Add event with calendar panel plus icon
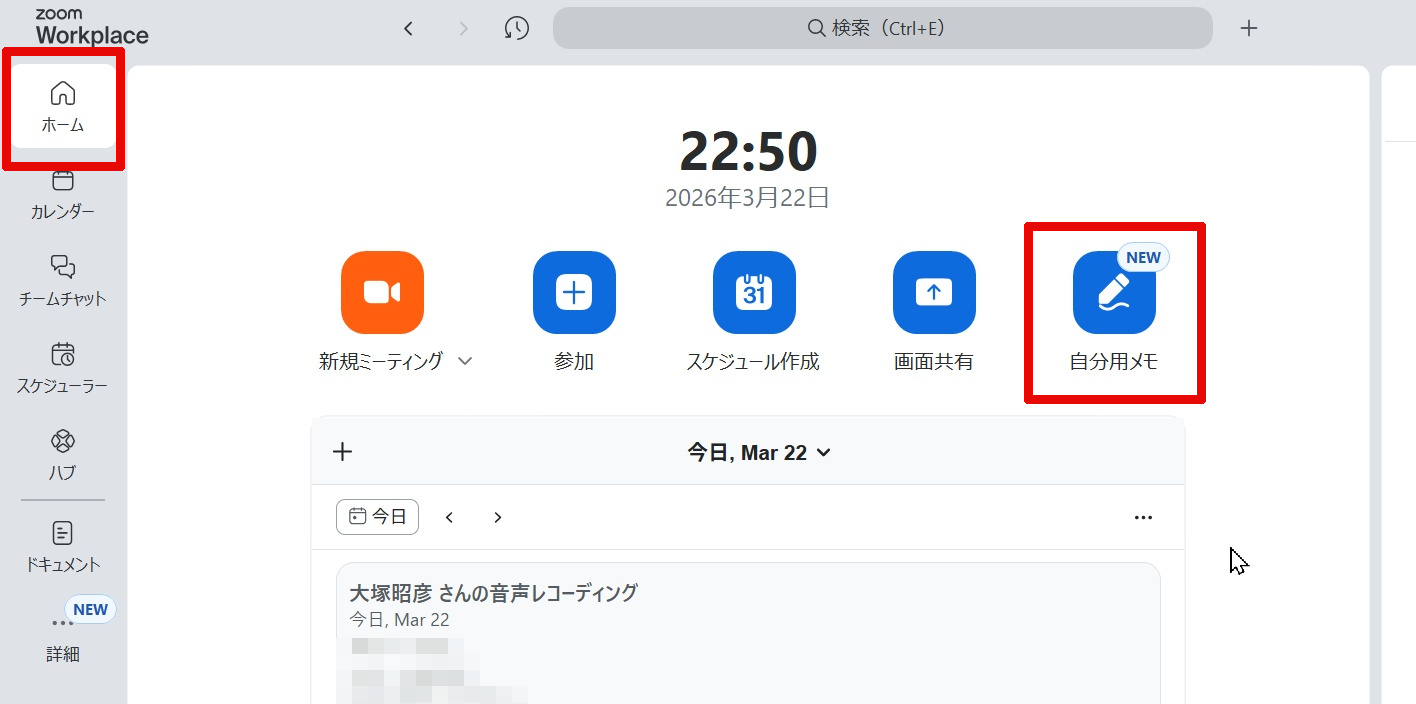The width and height of the screenshot is (1416, 704). pos(343,452)
